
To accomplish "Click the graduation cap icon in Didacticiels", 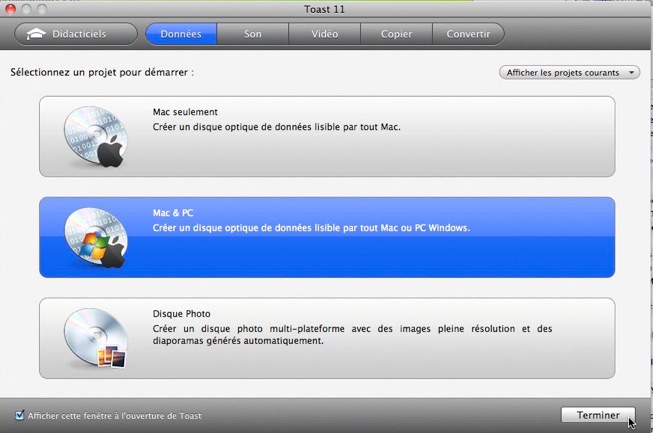I will (36, 34).
